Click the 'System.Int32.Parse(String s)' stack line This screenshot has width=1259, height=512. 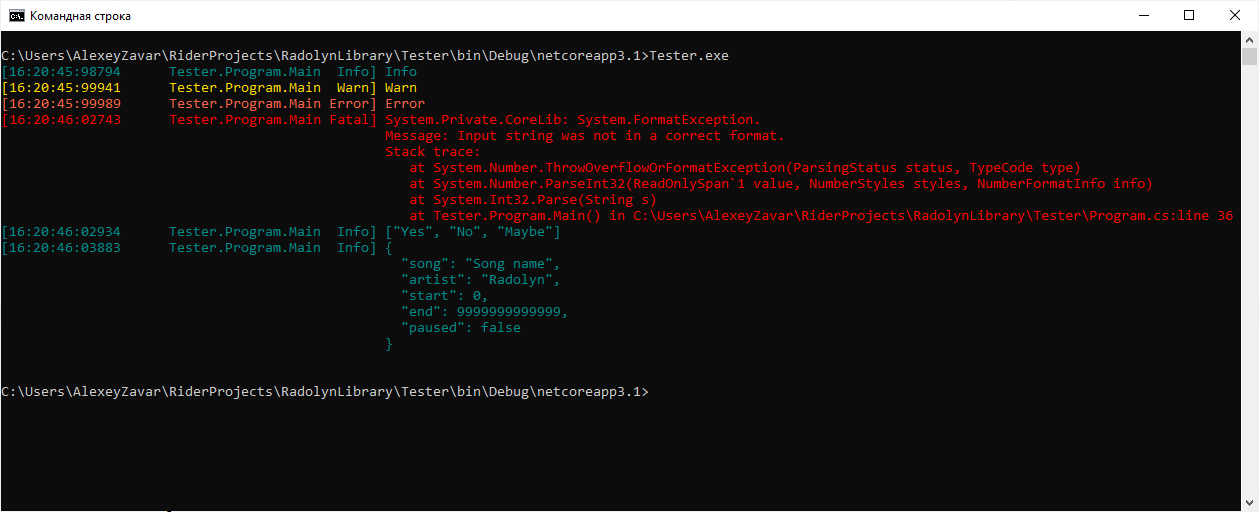click(x=533, y=200)
